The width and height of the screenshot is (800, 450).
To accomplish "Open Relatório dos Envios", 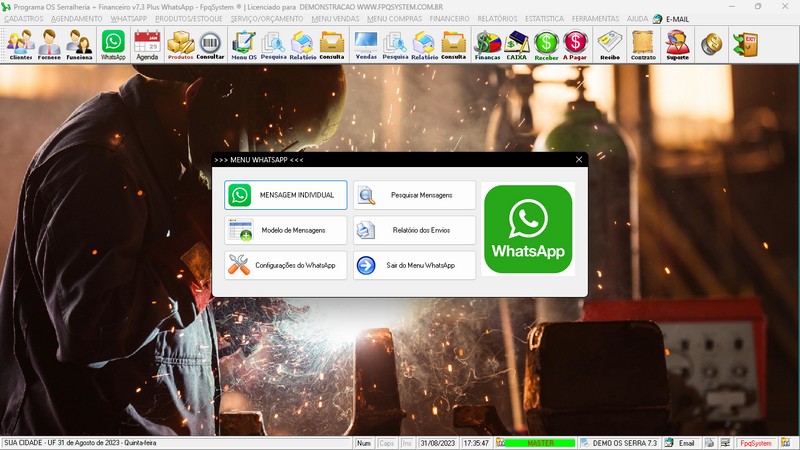I will [414, 230].
